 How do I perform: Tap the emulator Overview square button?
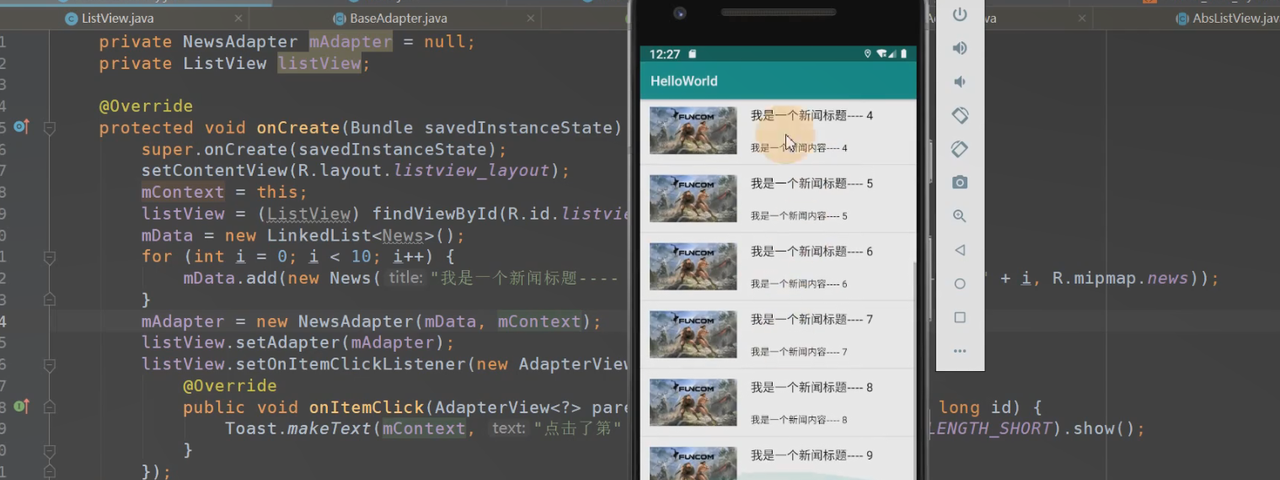(x=960, y=317)
